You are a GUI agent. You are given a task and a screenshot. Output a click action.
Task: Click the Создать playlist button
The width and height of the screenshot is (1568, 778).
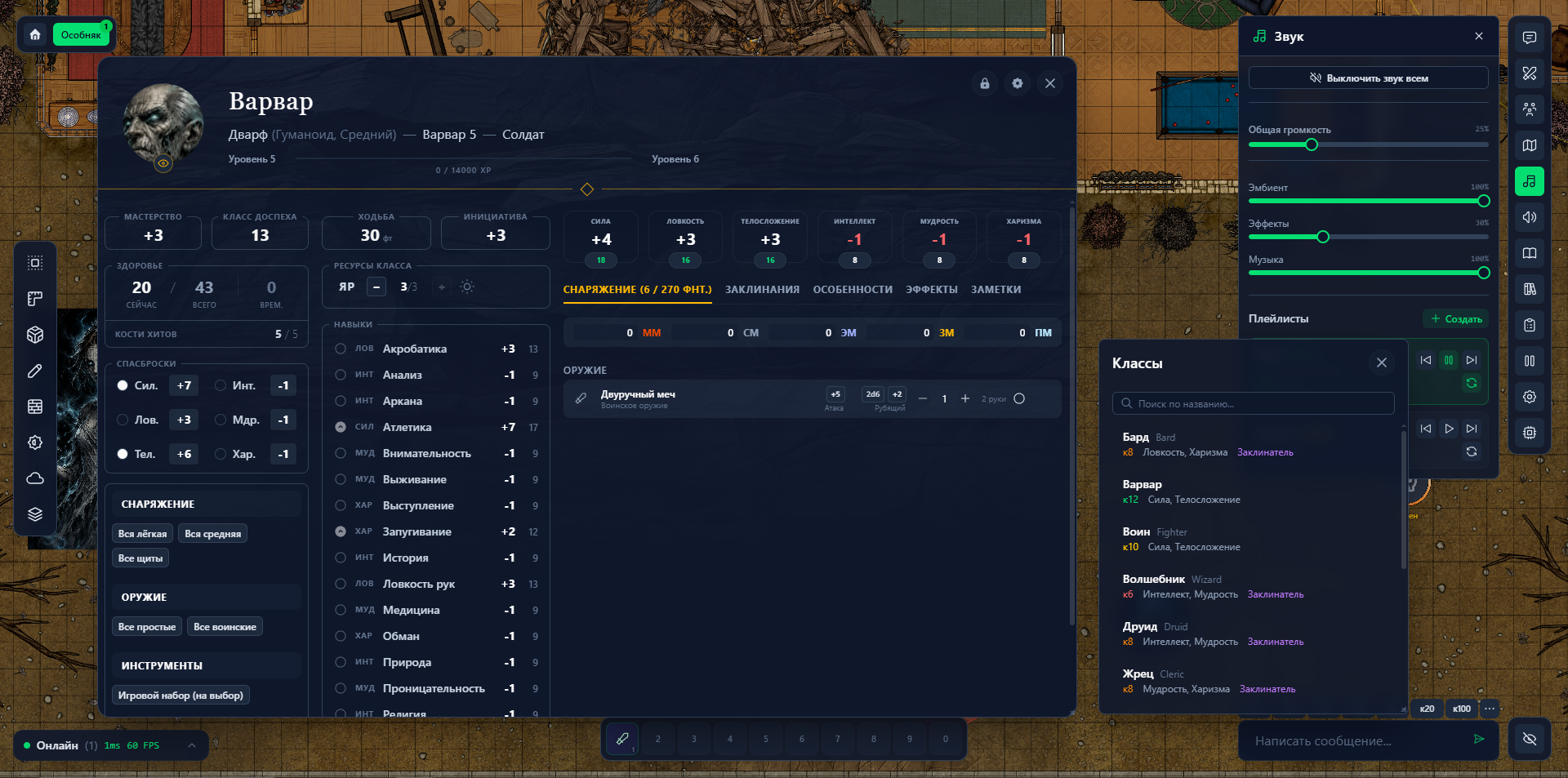click(1456, 319)
